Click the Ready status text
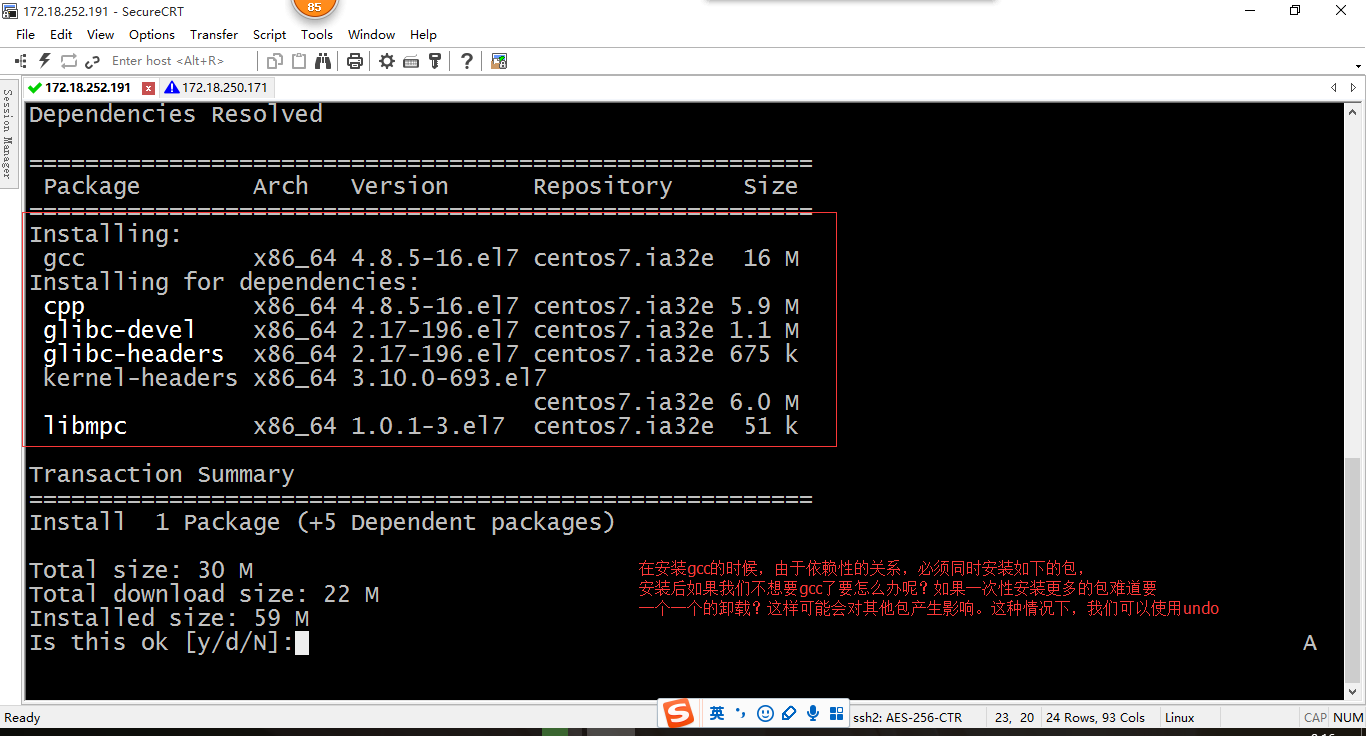Image resolution: width=1366 pixels, height=736 pixels. click(22, 717)
